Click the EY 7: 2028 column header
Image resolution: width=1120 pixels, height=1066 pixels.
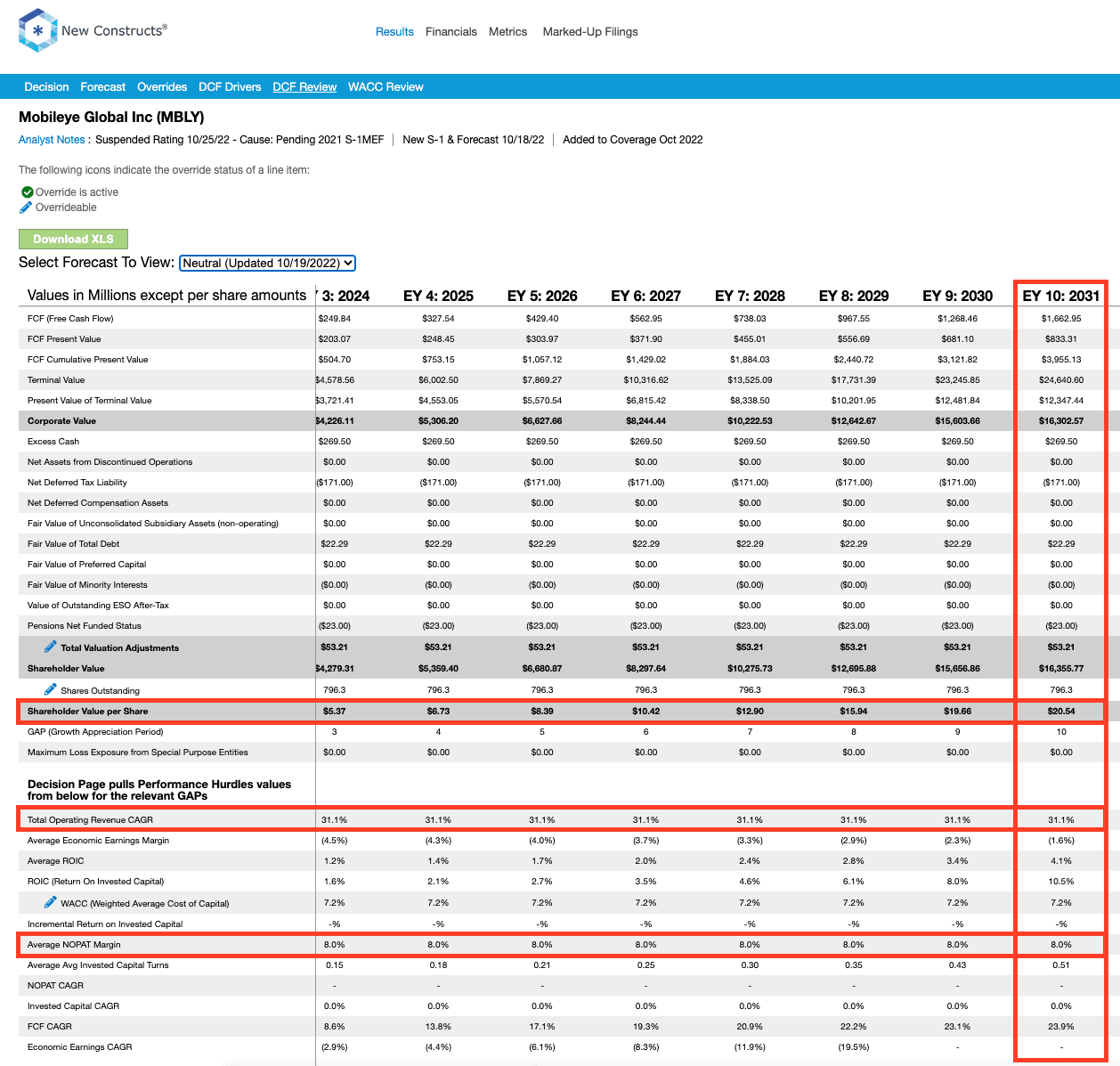pos(750,296)
